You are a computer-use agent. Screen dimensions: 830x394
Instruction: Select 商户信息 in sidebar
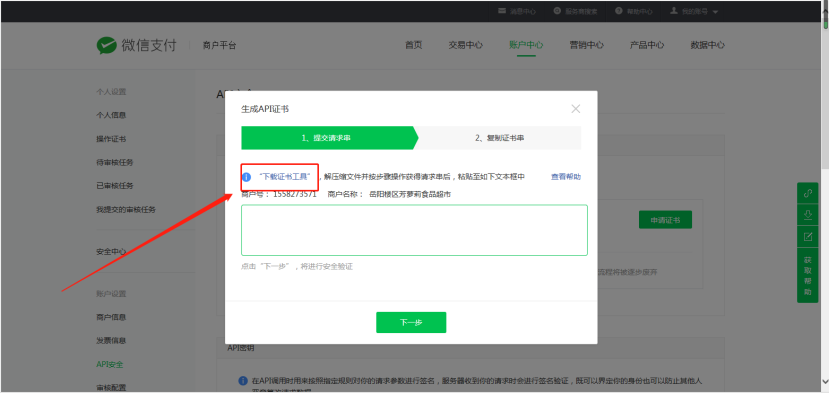tap(111, 317)
